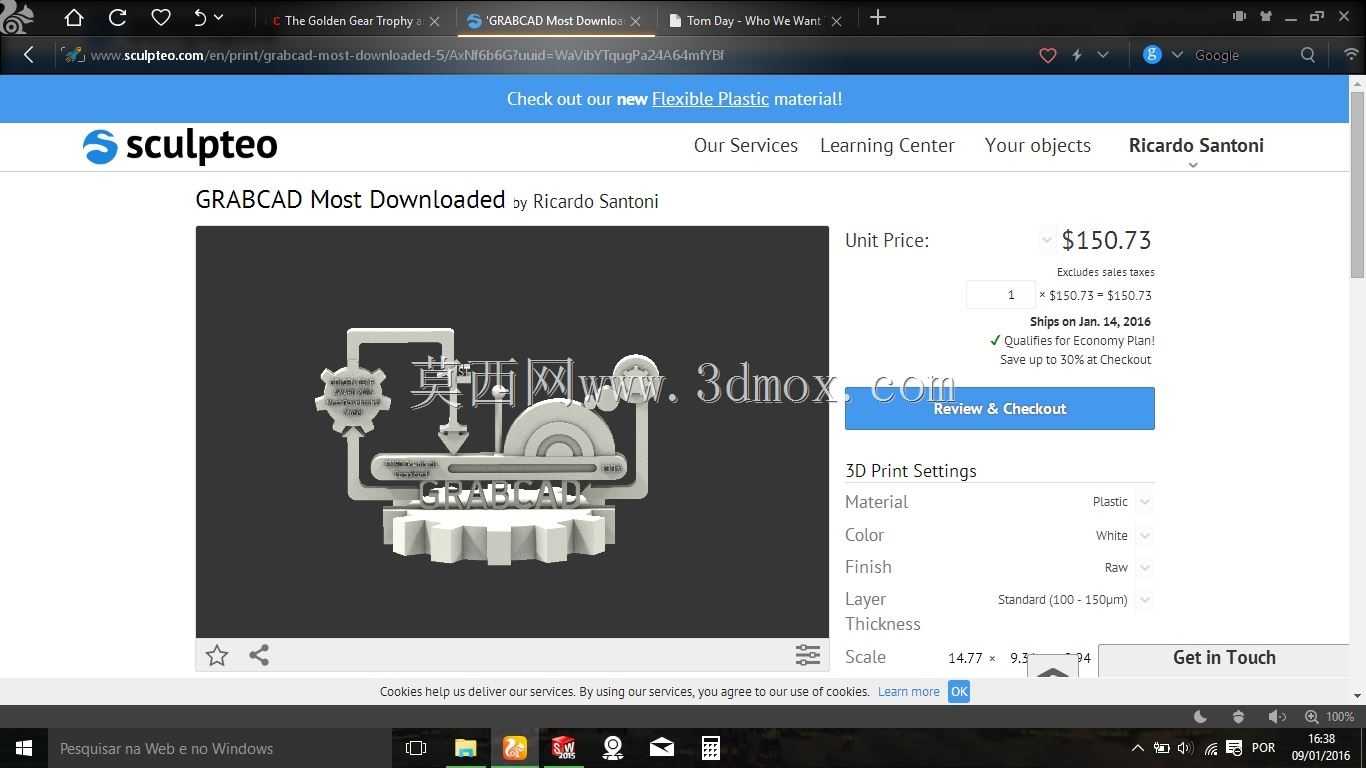Image resolution: width=1366 pixels, height=768 pixels.
Task: Click Learn more in the cookie notice
Action: point(909,691)
